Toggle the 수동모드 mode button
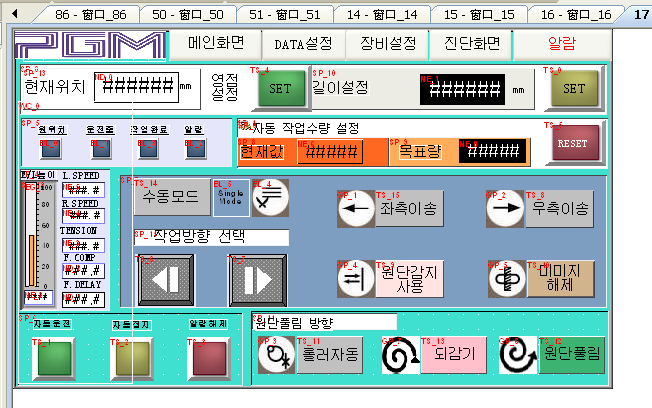 (171, 198)
